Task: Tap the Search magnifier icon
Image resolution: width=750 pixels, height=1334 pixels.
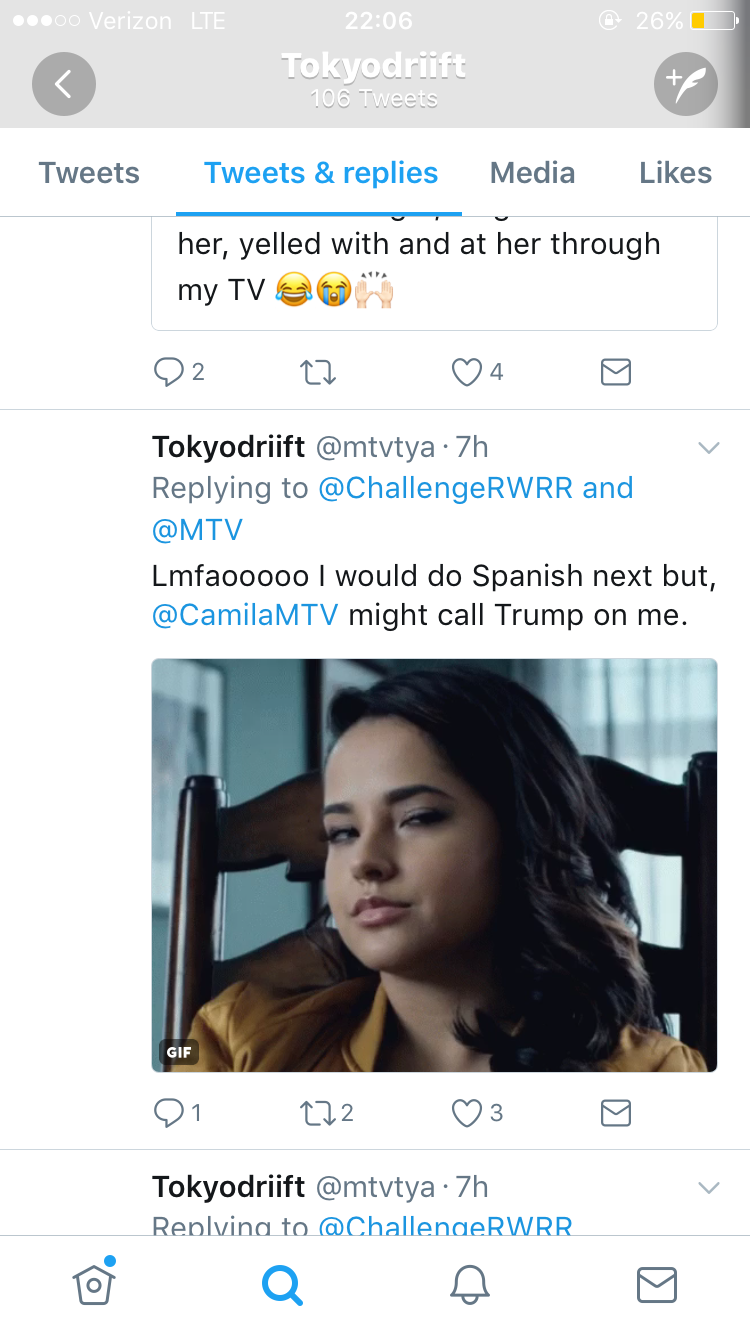Action: (282, 1284)
